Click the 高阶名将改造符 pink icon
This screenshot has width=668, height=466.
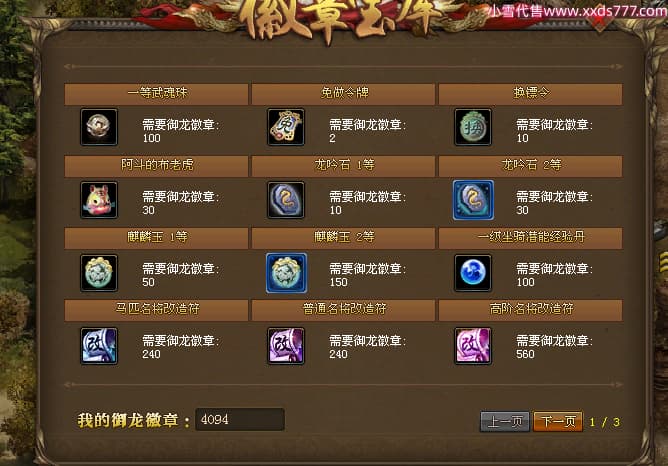[x=473, y=345]
